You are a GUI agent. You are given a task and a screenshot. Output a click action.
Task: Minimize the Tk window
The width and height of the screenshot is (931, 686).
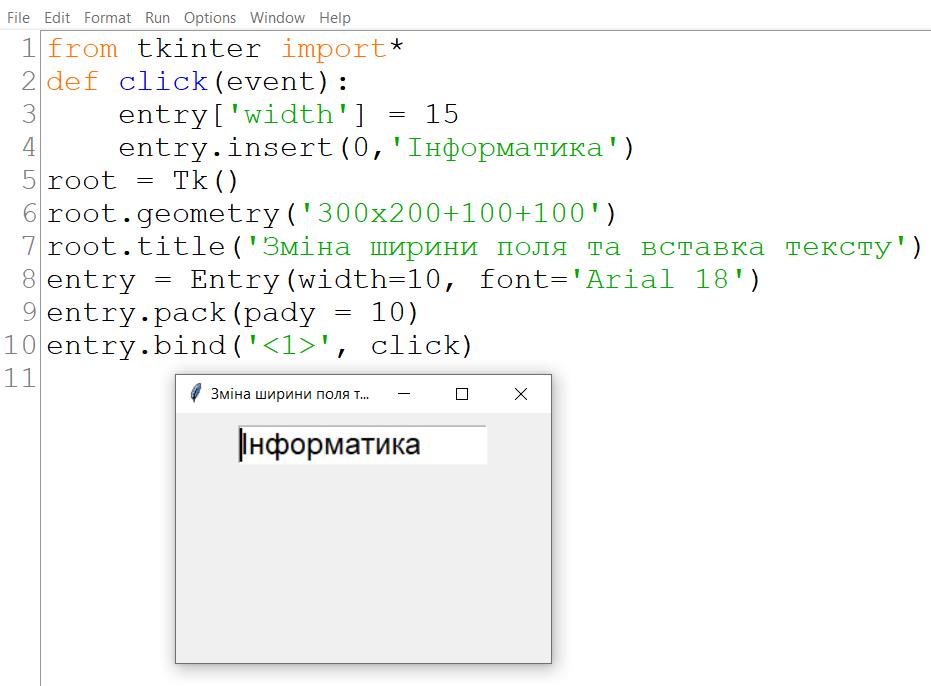coord(404,394)
